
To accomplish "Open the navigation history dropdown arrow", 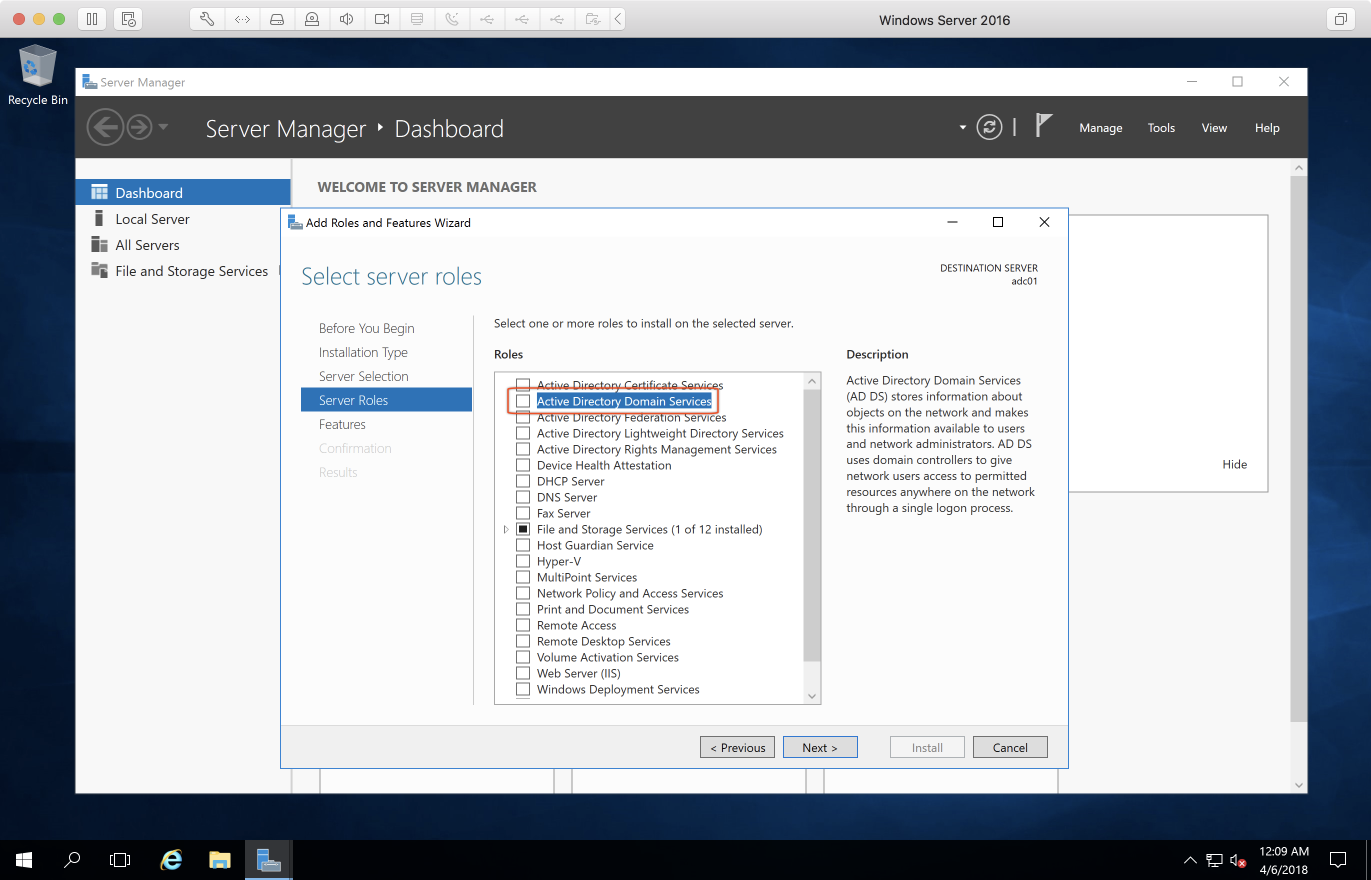I will tap(163, 127).
